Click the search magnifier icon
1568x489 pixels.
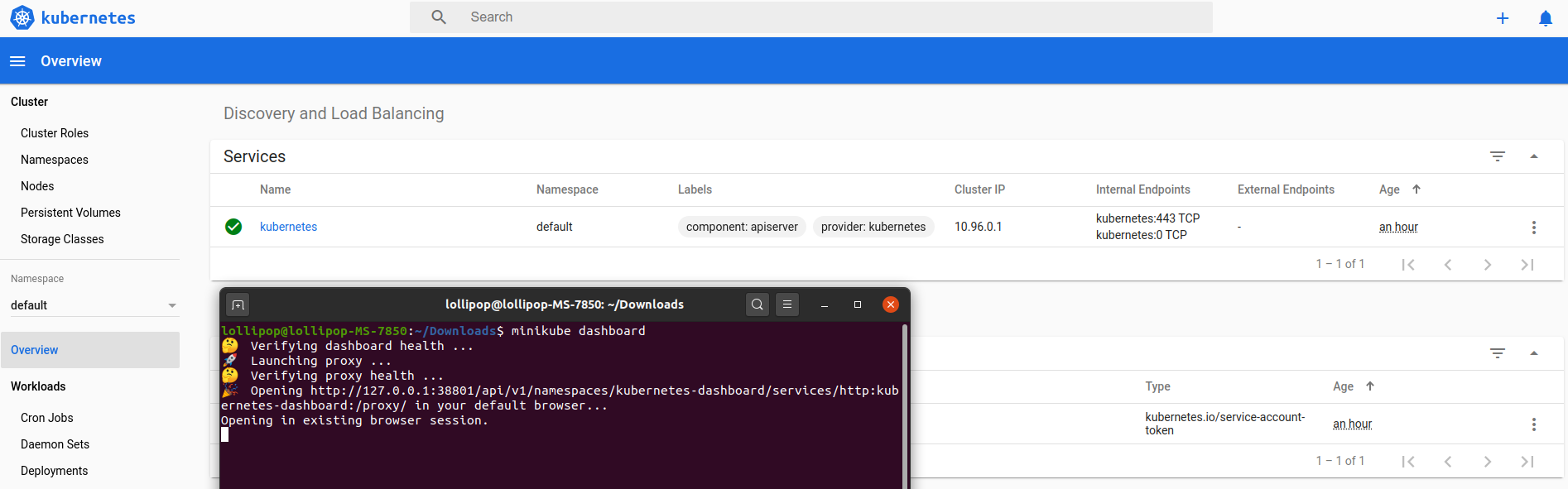pyautogui.click(x=439, y=17)
